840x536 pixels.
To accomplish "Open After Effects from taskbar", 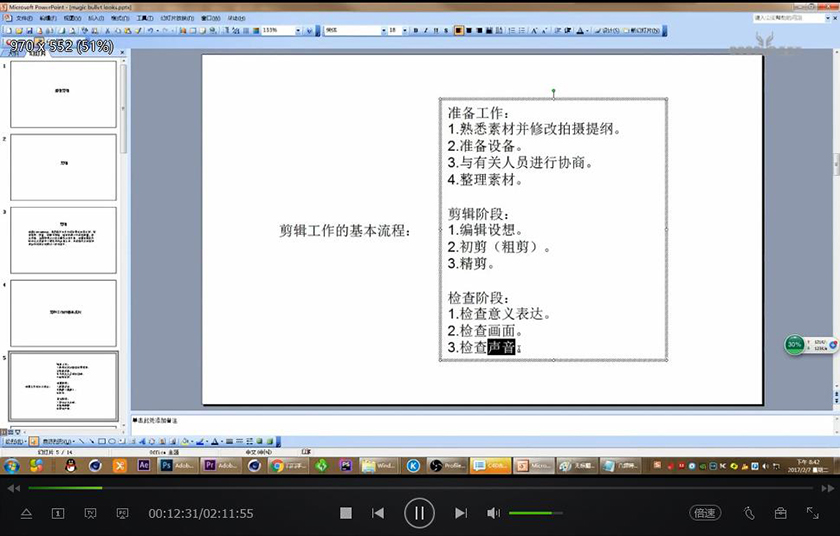I will pyautogui.click(x=144, y=465).
